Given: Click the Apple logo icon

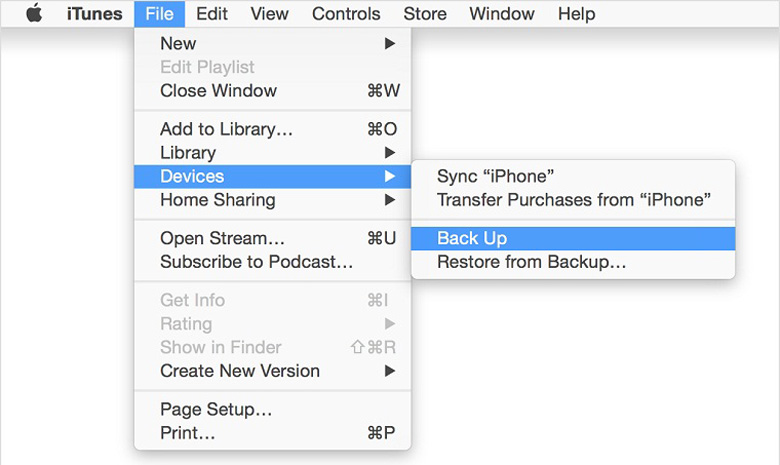Looking at the screenshot, I should [x=34, y=14].
